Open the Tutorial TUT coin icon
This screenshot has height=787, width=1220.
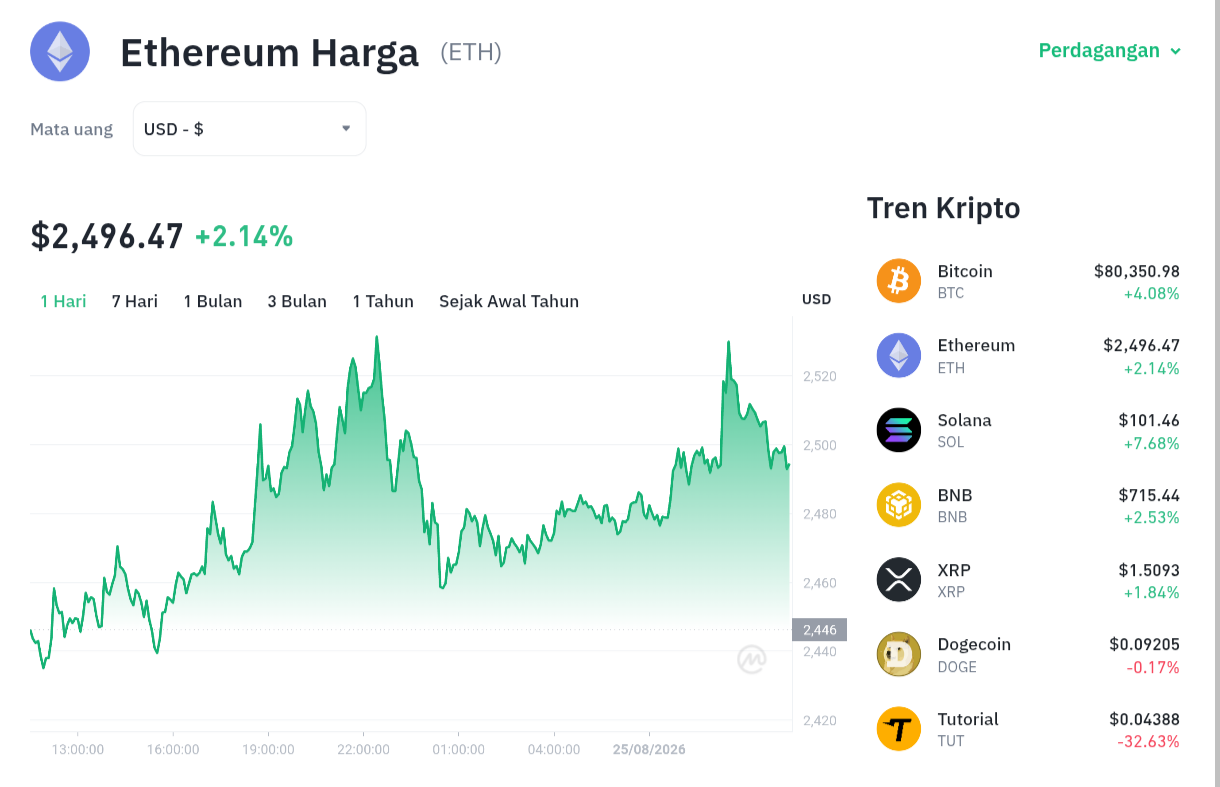(899, 729)
